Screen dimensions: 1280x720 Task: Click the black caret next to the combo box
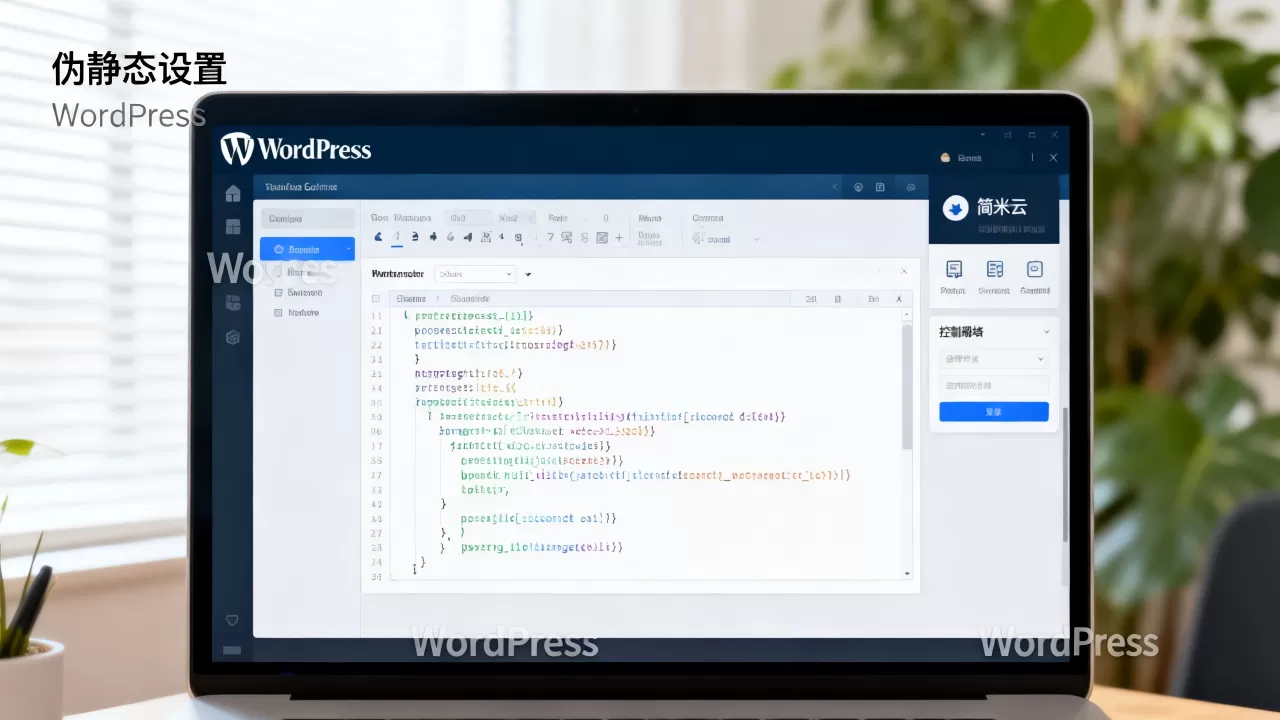click(x=528, y=274)
